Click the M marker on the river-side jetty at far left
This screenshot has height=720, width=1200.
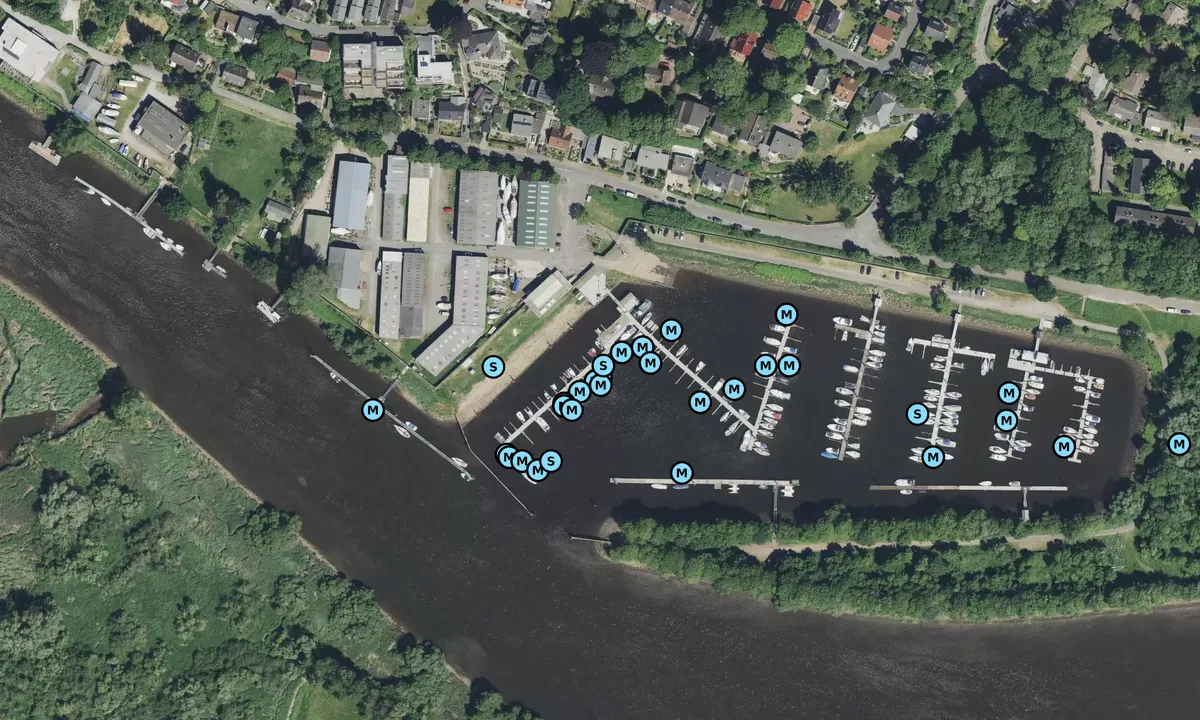373,409
